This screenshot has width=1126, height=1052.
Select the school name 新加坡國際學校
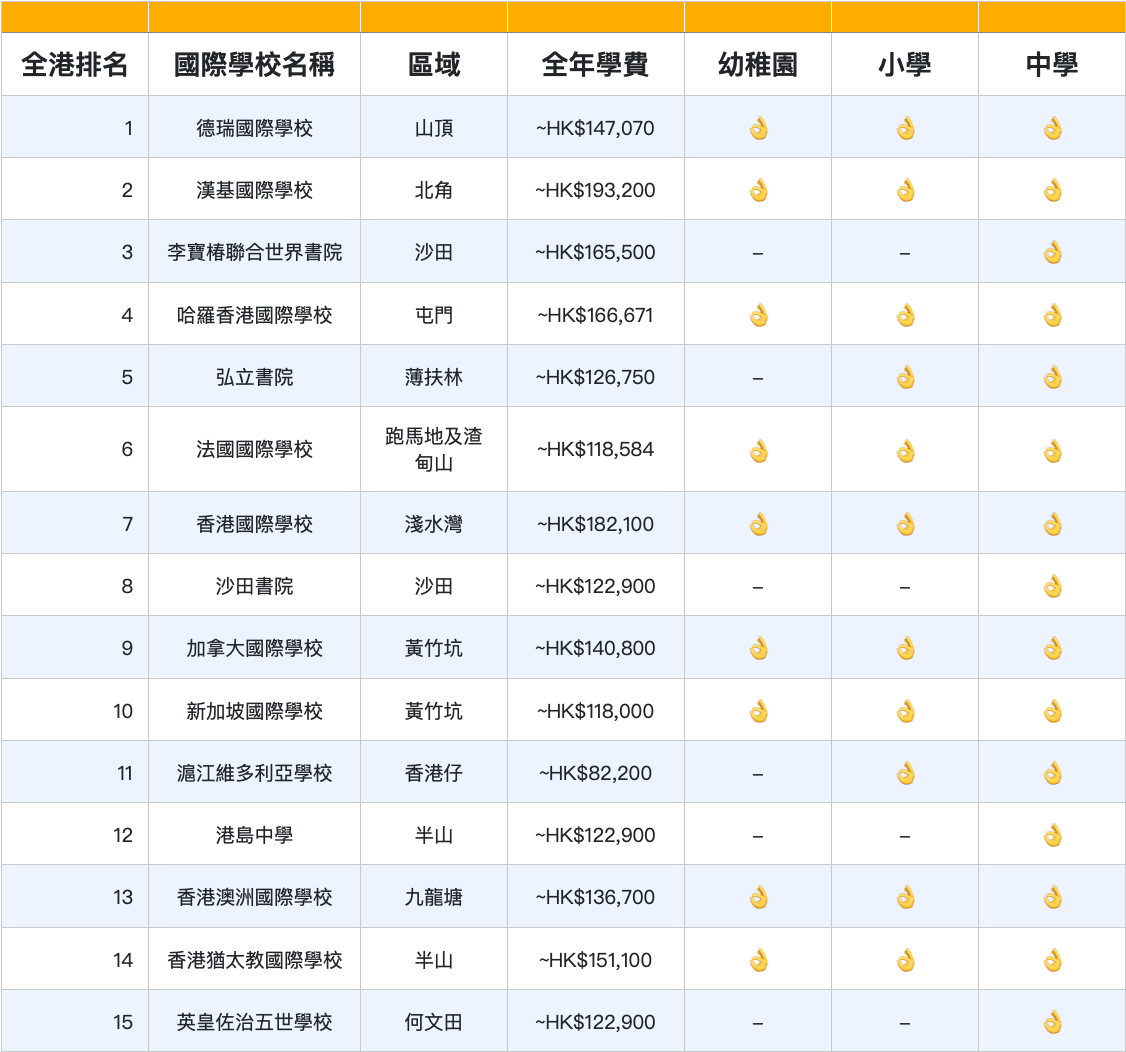click(254, 711)
